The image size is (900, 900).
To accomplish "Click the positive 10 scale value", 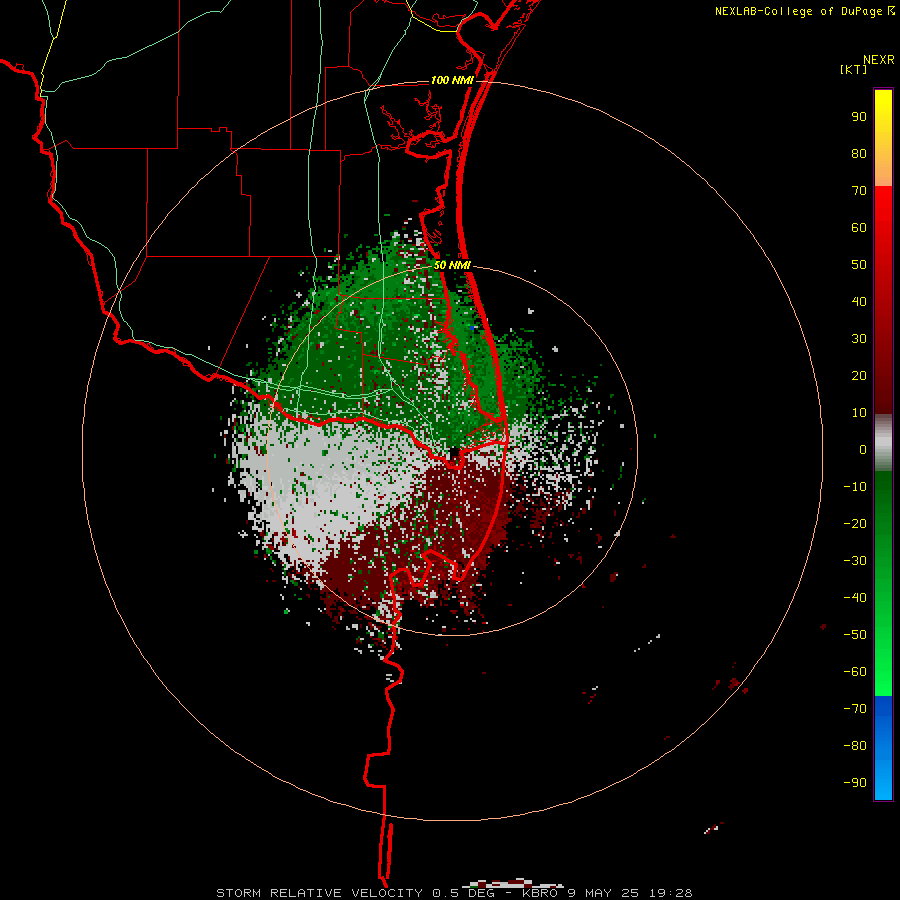I will (859, 413).
